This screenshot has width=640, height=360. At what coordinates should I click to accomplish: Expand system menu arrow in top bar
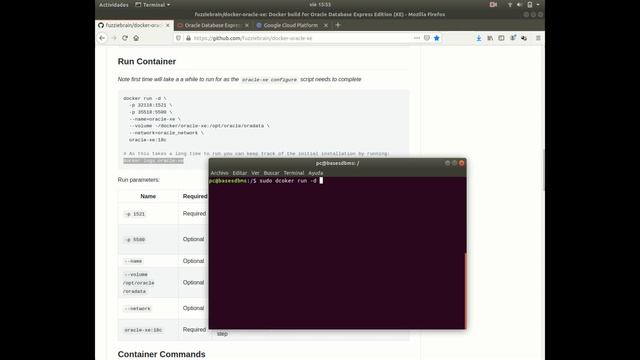tap(538, 5)
